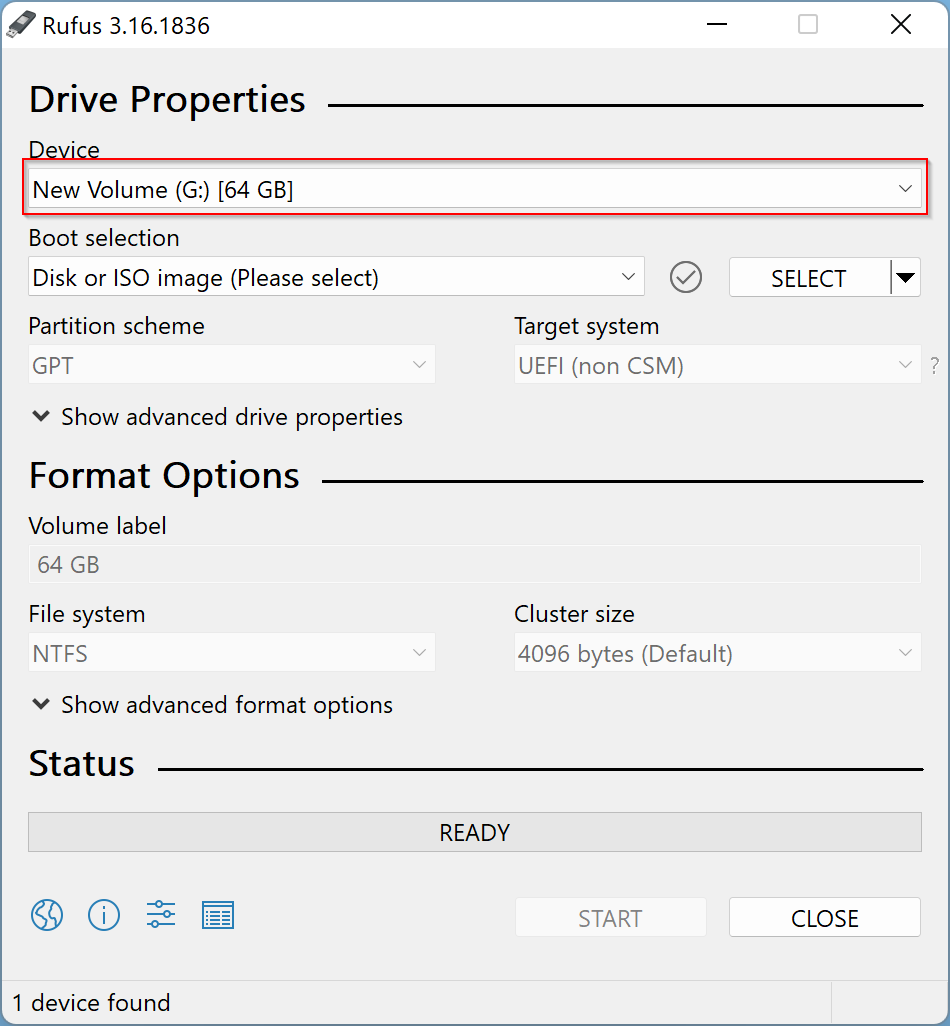Show the log window icon

pos(218,915)
